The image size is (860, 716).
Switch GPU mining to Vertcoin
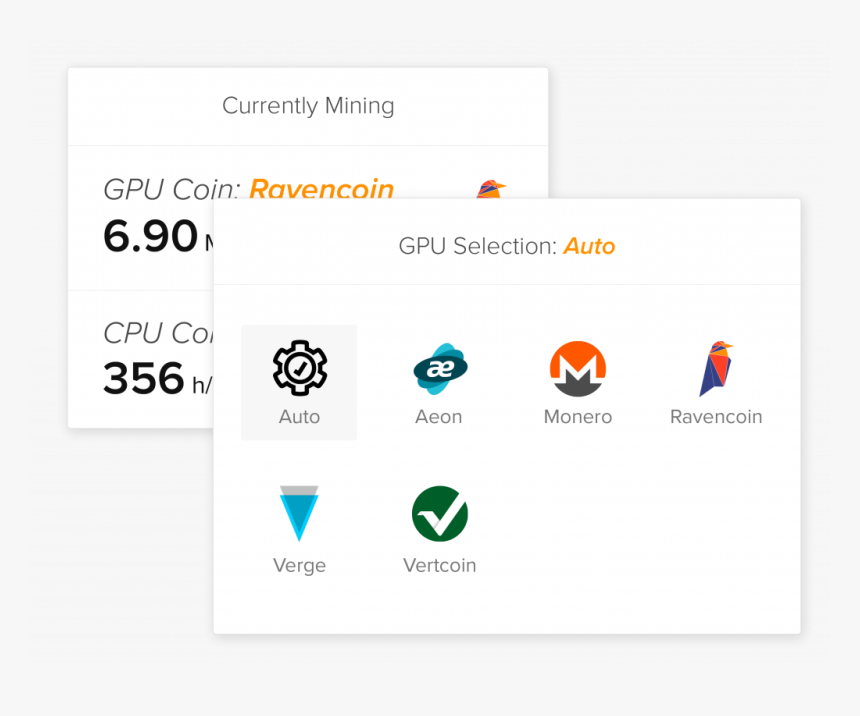tap(440, 527)
